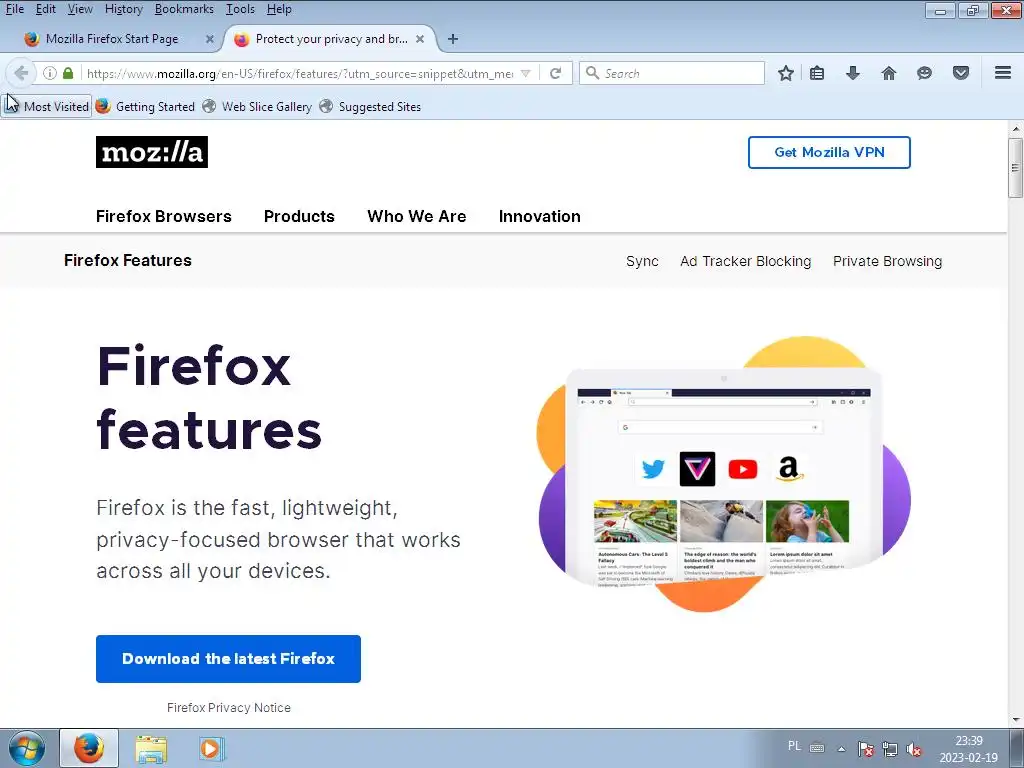Open the History menu
Viewport: 1024px width, 768px height.
[123, 9]
